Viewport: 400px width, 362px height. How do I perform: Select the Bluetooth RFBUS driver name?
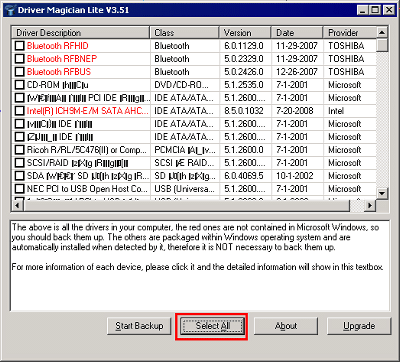59,72
